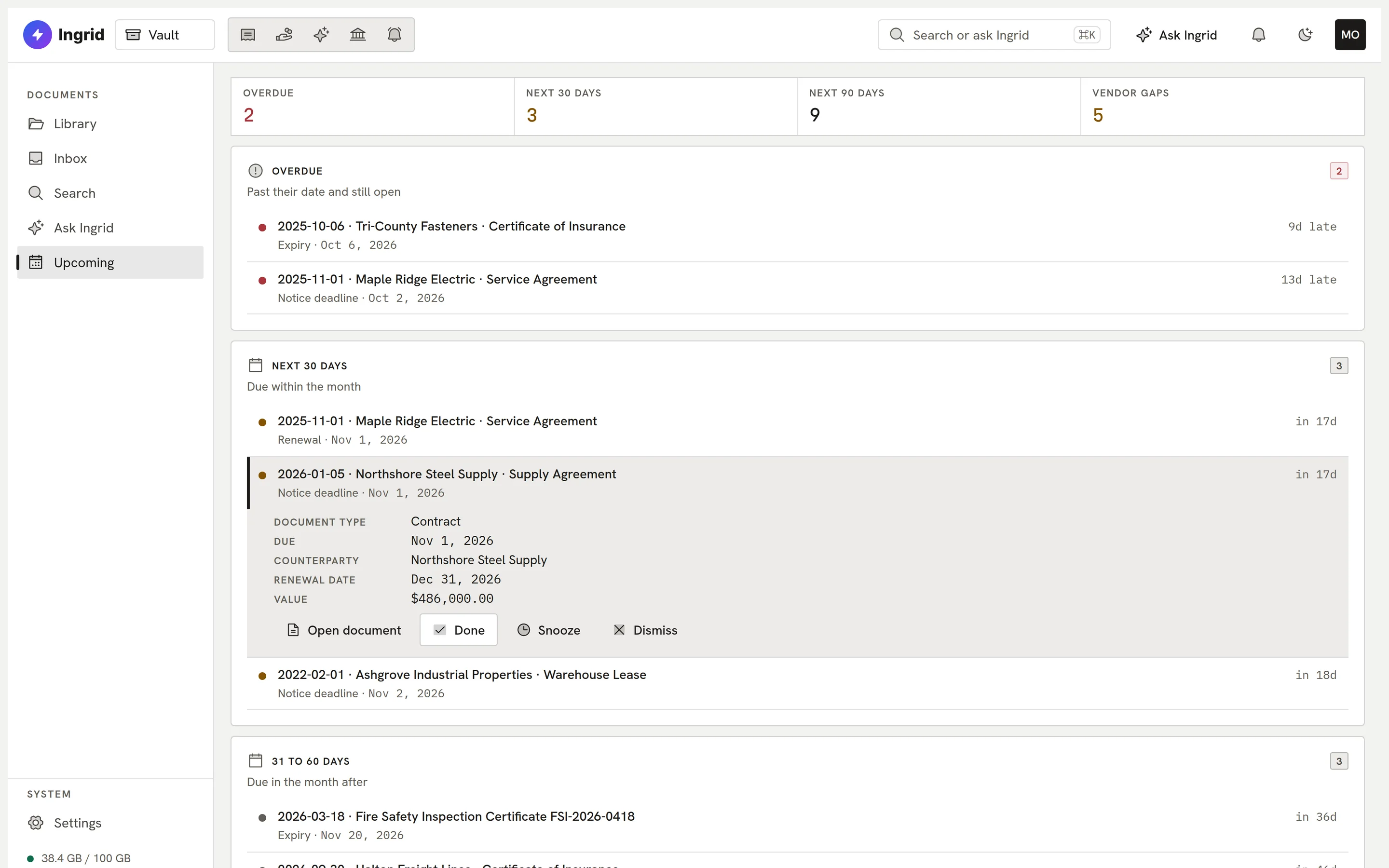Click the receipt icon in the top toolbar
The height and width of the screenshot is (868, 1389).
coord(247,35)
